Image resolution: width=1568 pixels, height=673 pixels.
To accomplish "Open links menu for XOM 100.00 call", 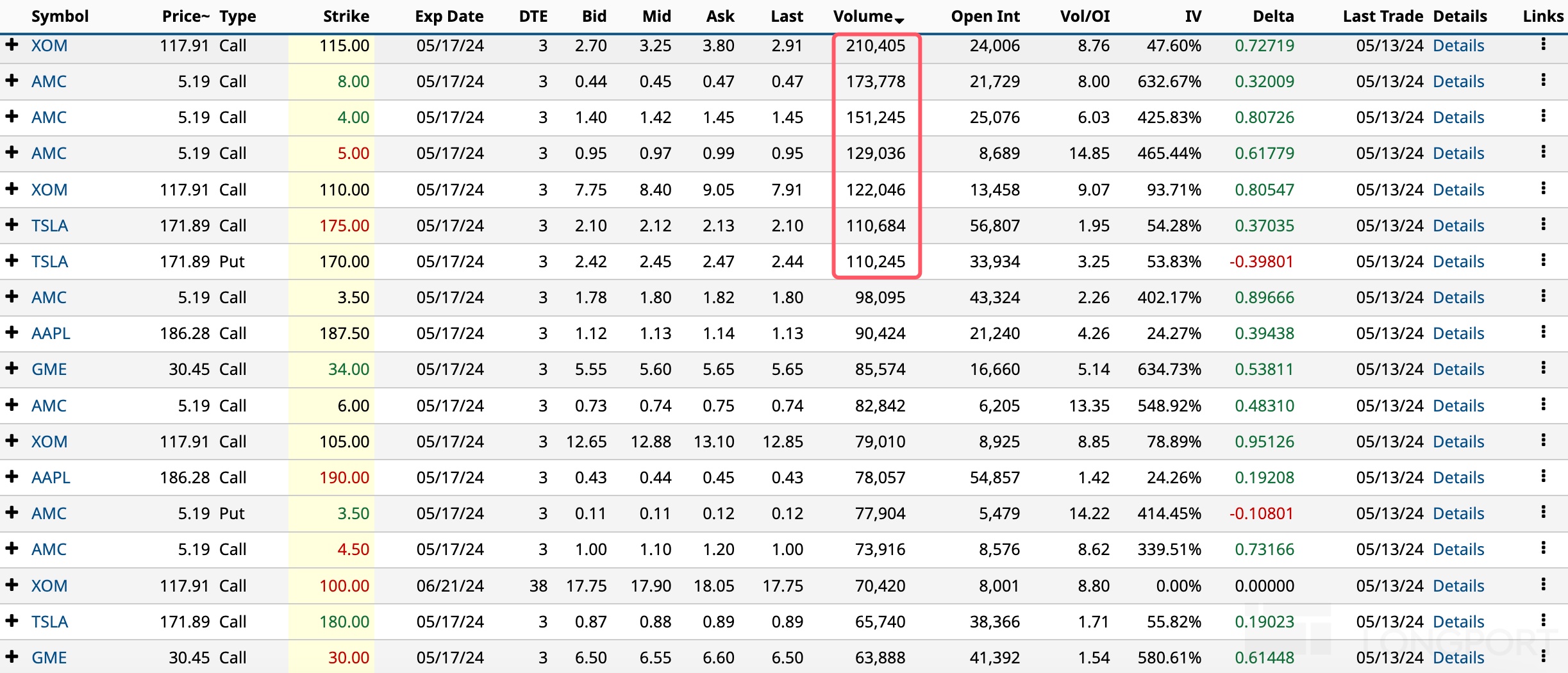I will pos(1543,585).
